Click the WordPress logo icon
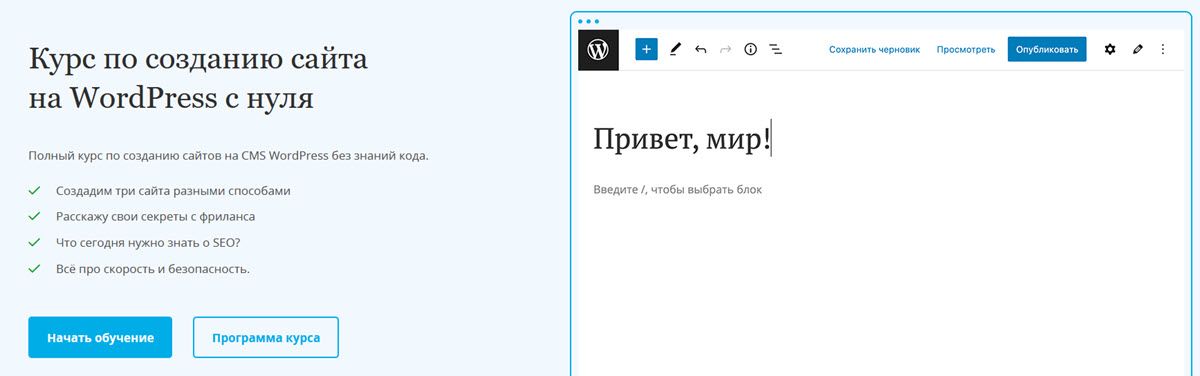Image resolution: width=1200 pixels, height=376 pixels. click(x=598, y=49)
